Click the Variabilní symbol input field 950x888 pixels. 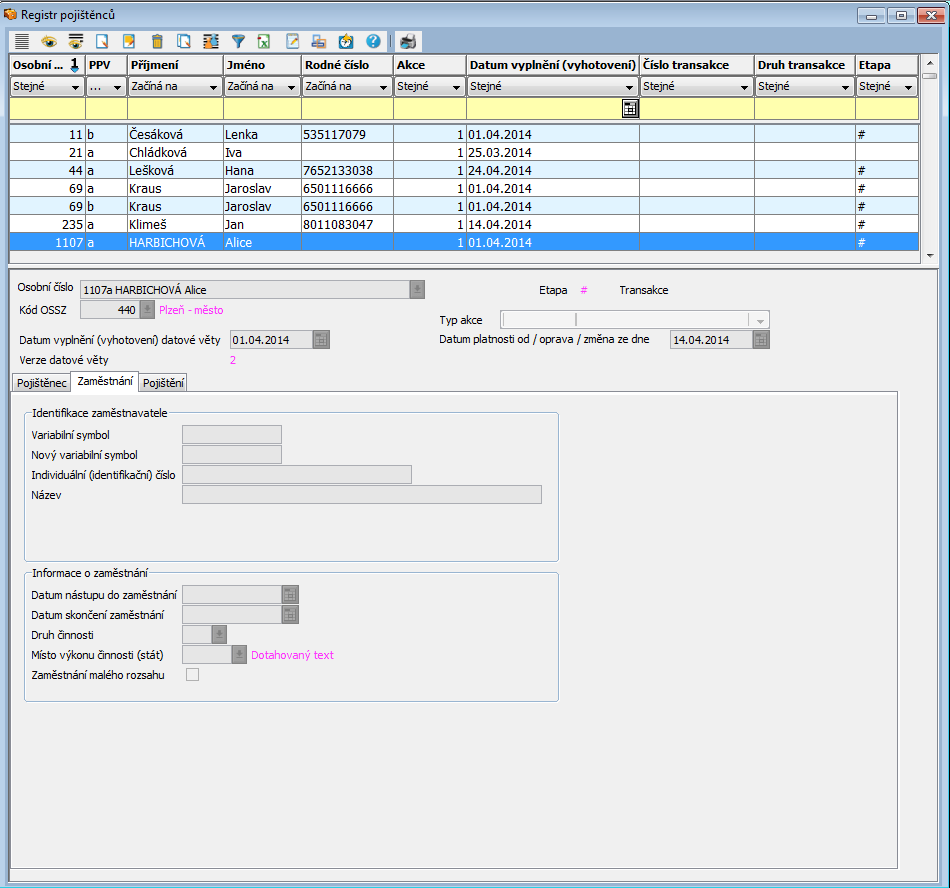pos(232,435)
